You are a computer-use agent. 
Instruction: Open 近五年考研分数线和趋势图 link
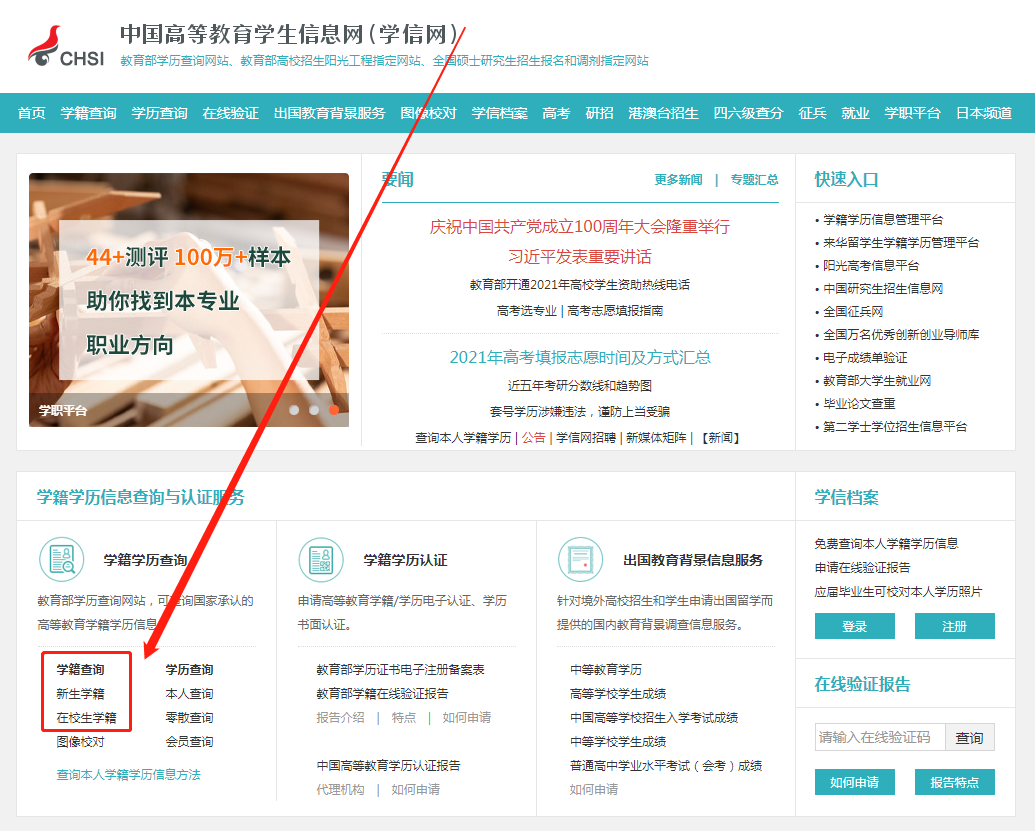pos(580,385)
